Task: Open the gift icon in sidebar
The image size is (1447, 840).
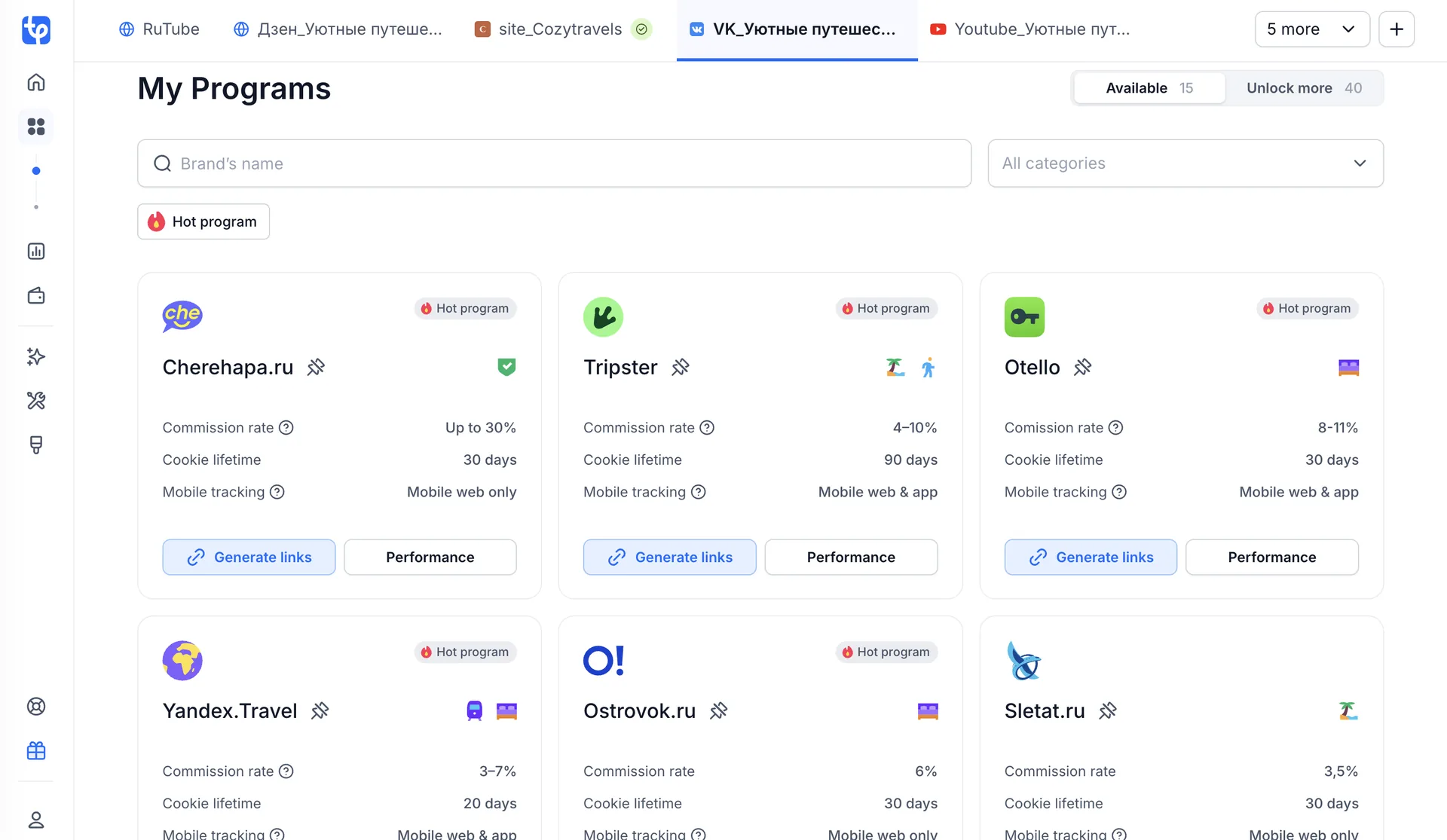Action: point(36,751)
